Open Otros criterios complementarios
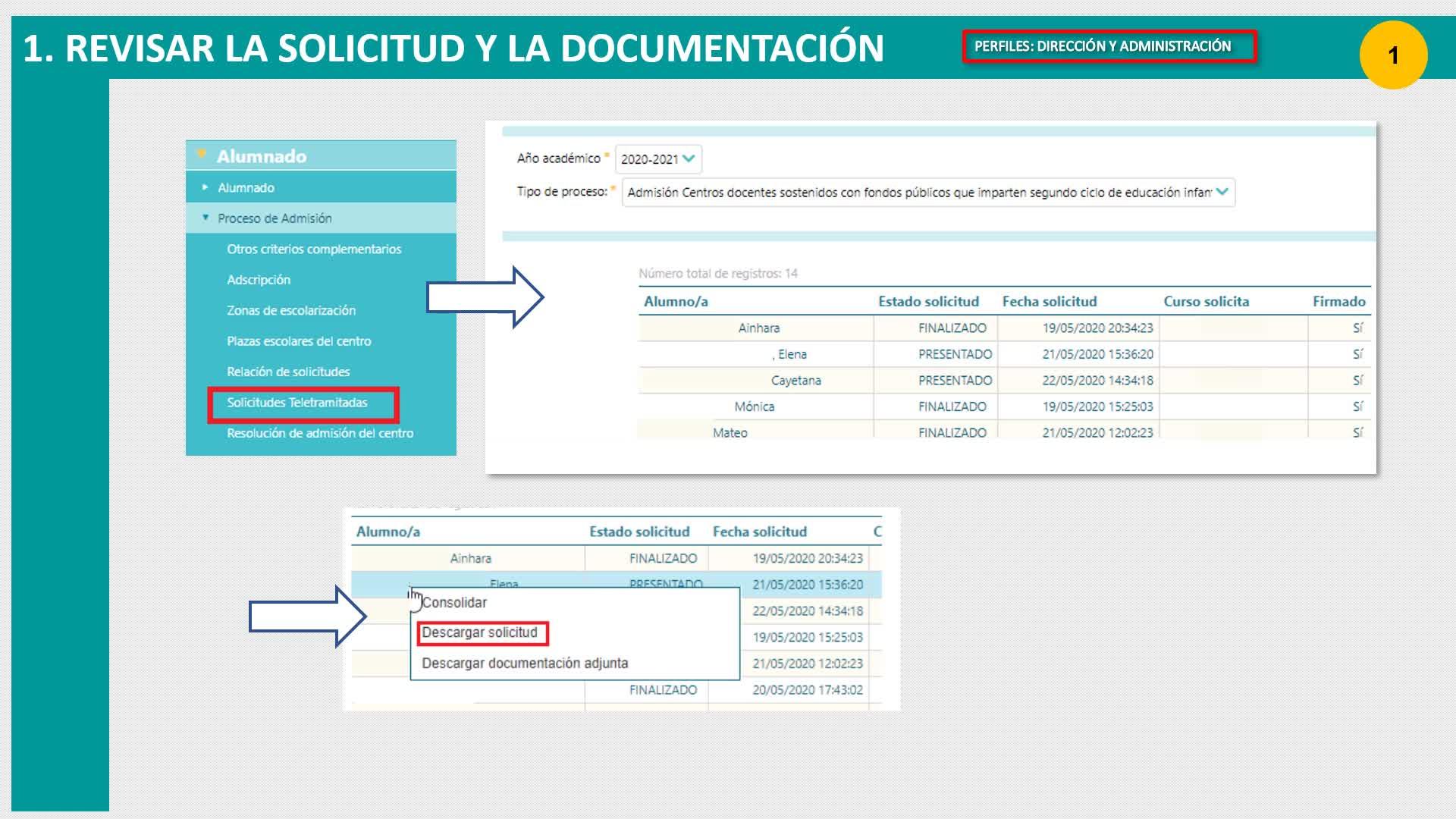The height and width of the screenshot is (819, 1456). (314, 249)
